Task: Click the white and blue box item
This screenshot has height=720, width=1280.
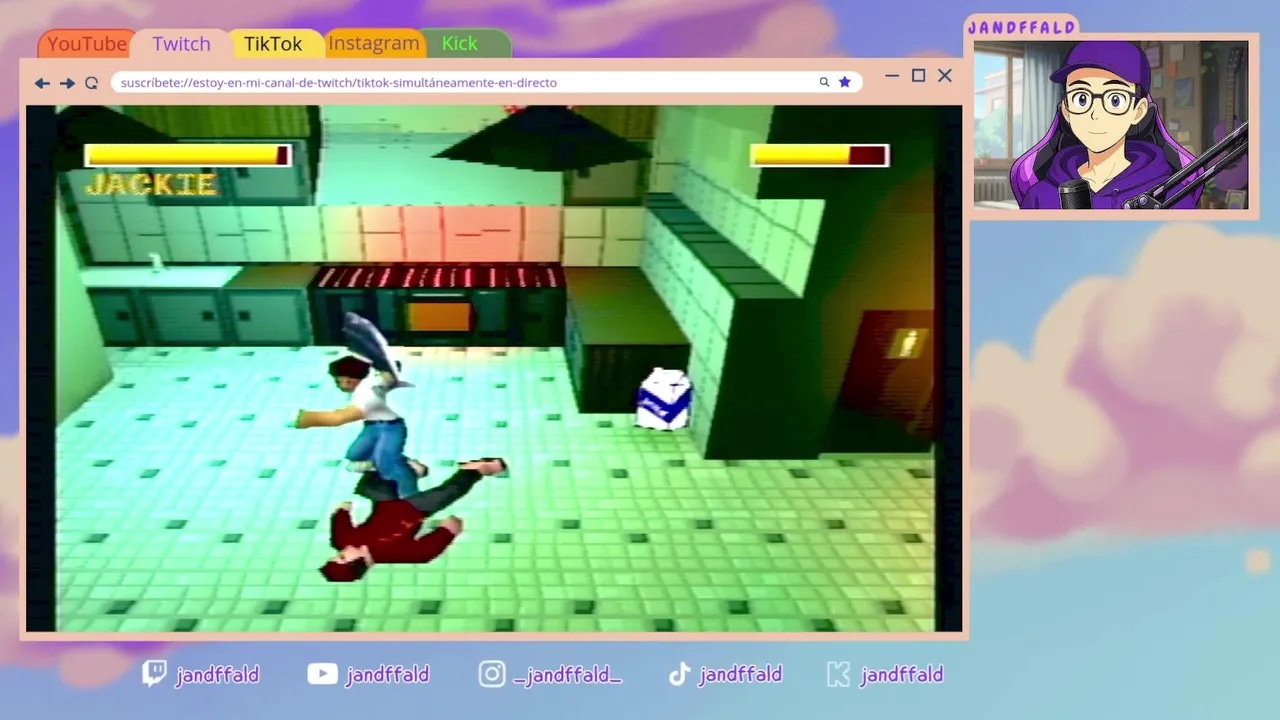Action: pos(664,399)
